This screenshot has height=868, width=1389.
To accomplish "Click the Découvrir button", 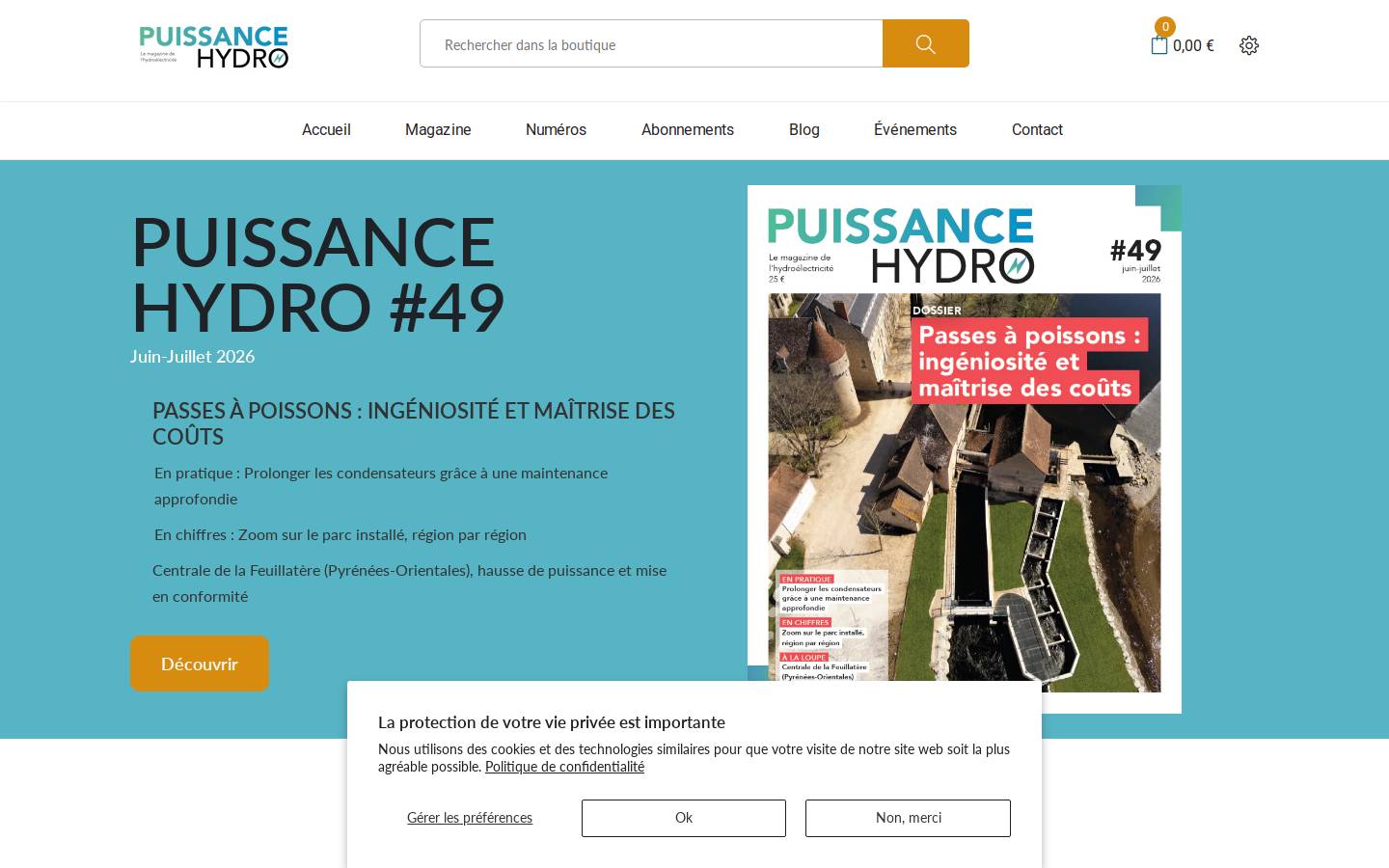I will [x=200, y=664].
